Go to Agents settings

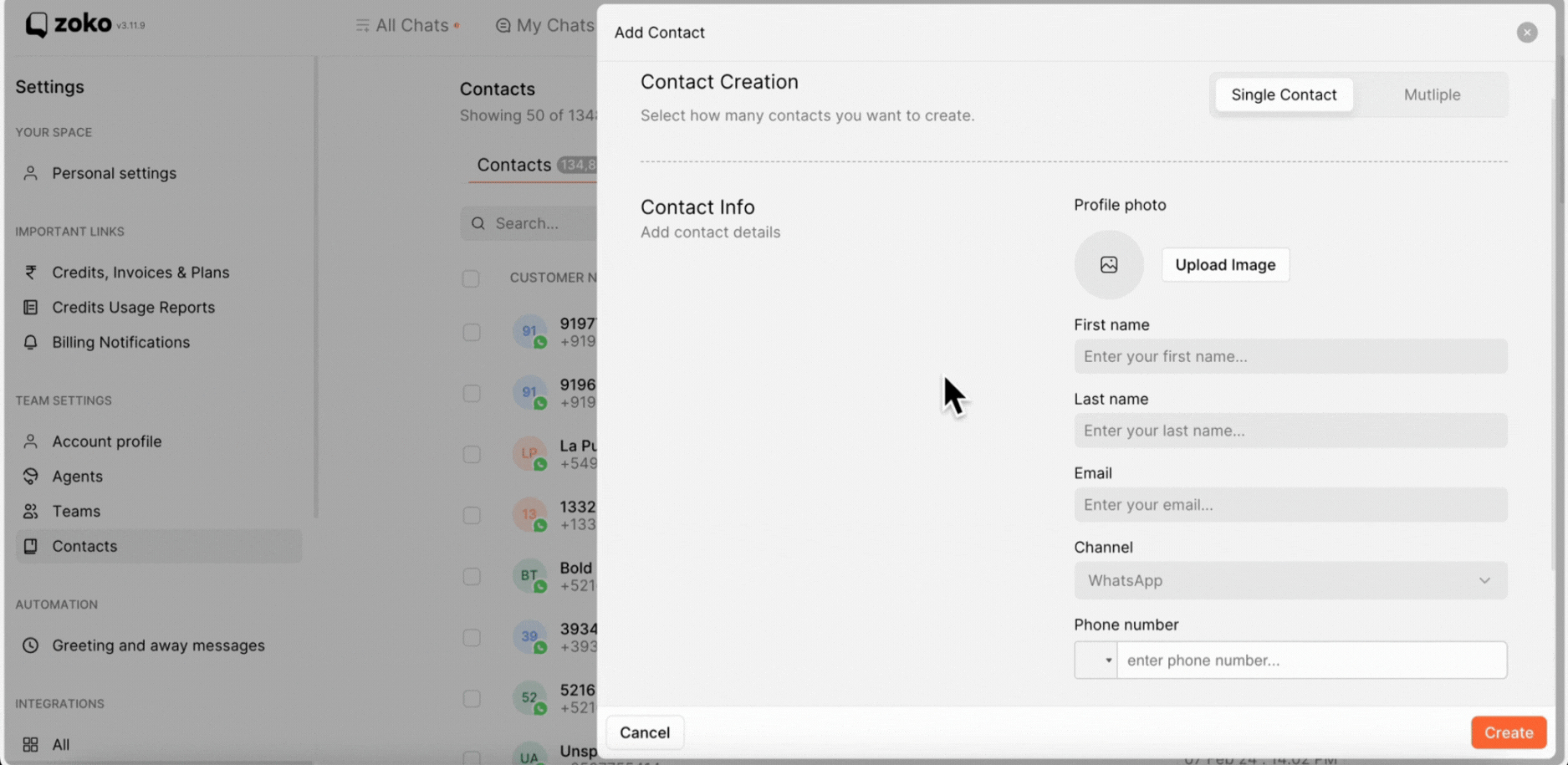pyautogui.click(x=78, y=477)
